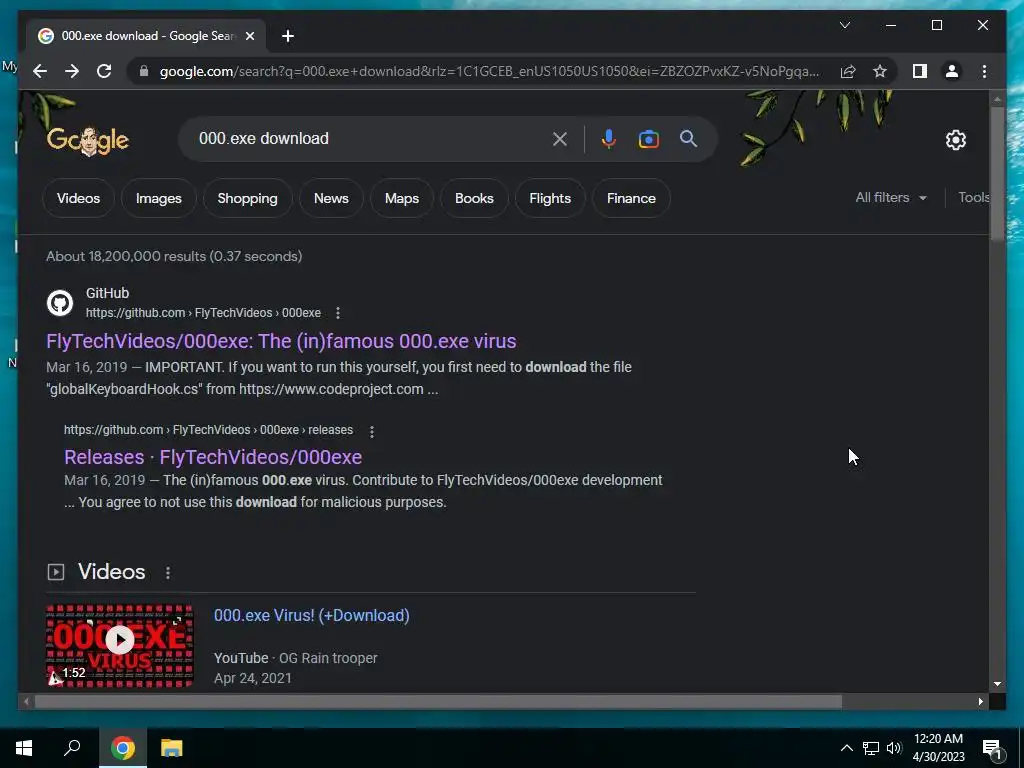
Task: Click the scroll left arrow
Action: point(26,702)
